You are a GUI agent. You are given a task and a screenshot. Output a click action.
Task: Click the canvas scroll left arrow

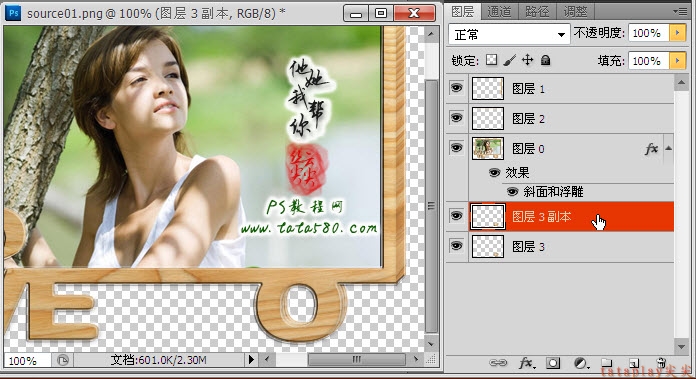(267, 359)
